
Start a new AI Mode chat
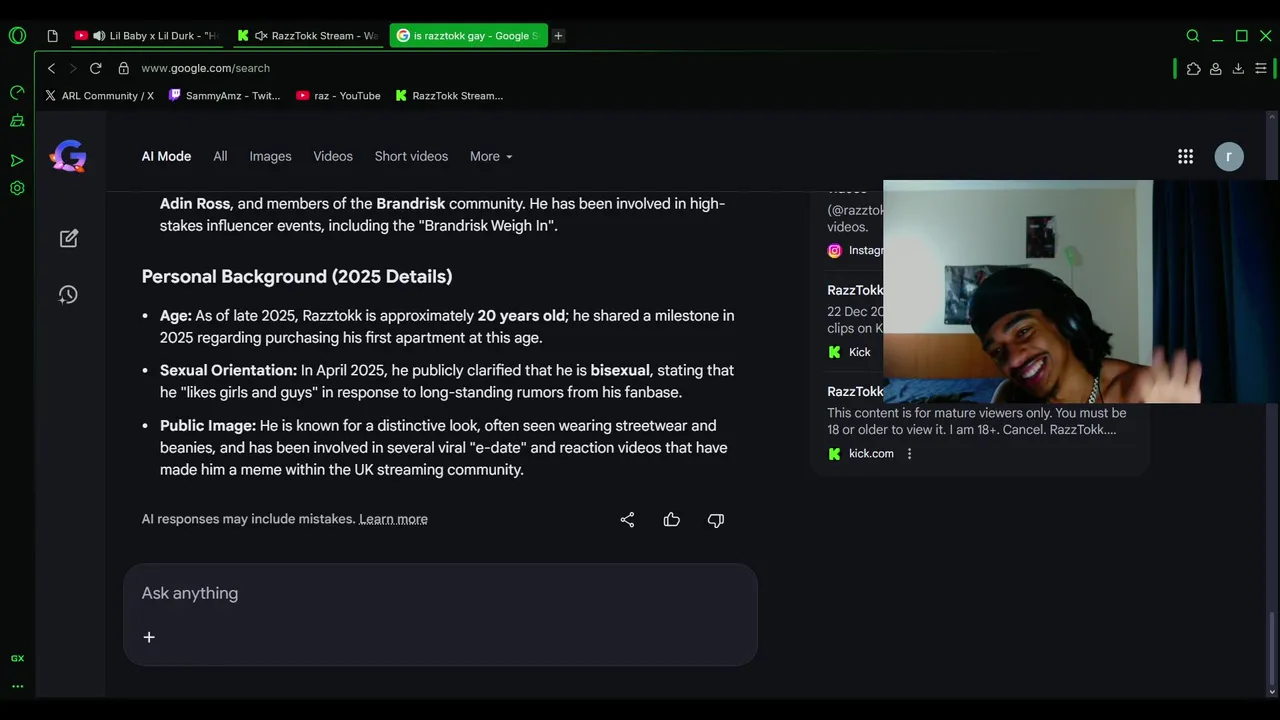(x=68, y=238)
